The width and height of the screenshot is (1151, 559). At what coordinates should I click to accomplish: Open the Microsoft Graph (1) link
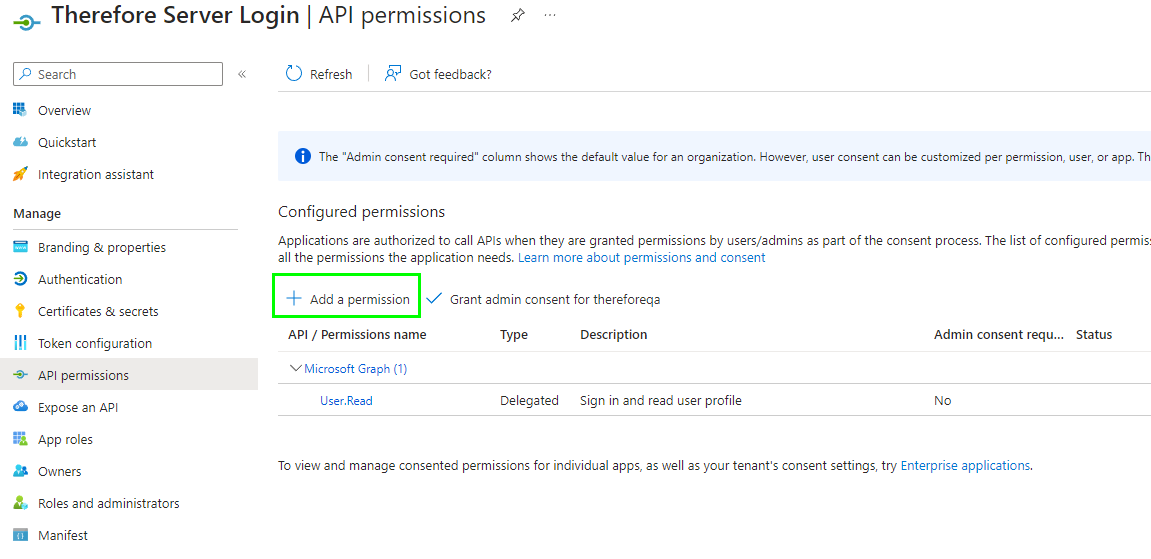click(x=355, y=369)
